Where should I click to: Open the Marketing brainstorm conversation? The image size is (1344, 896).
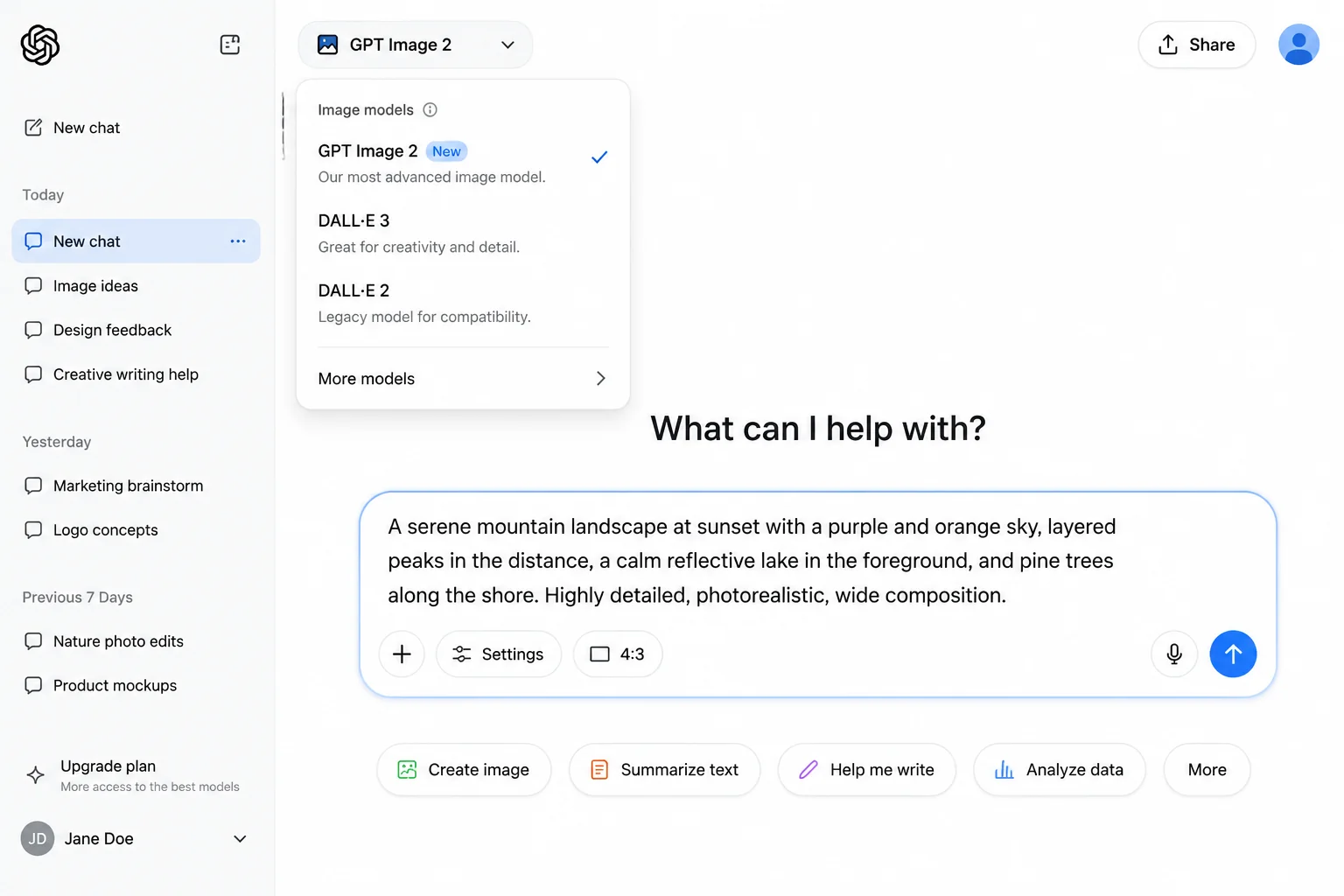[136, 486]
